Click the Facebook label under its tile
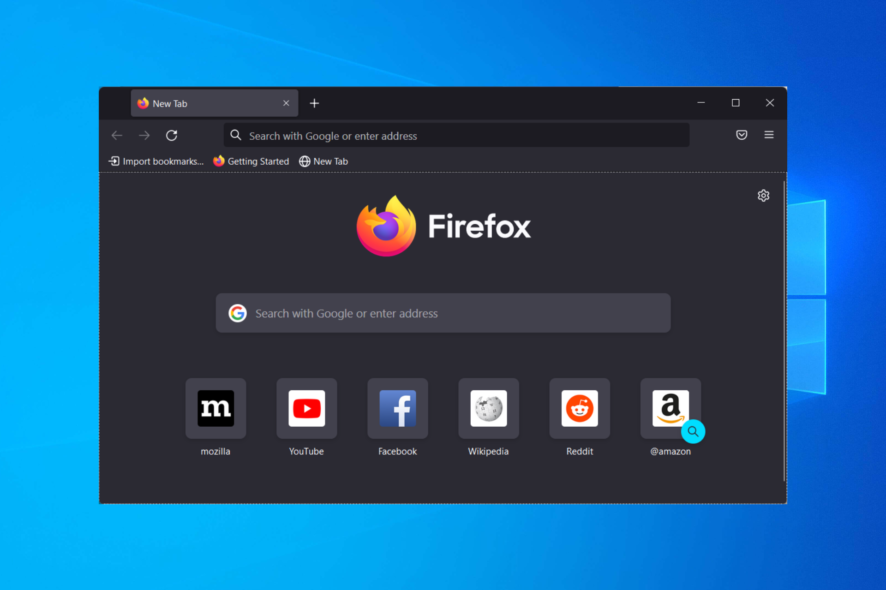The height and width of the screenshot is (590, 886). click(398, 452)
